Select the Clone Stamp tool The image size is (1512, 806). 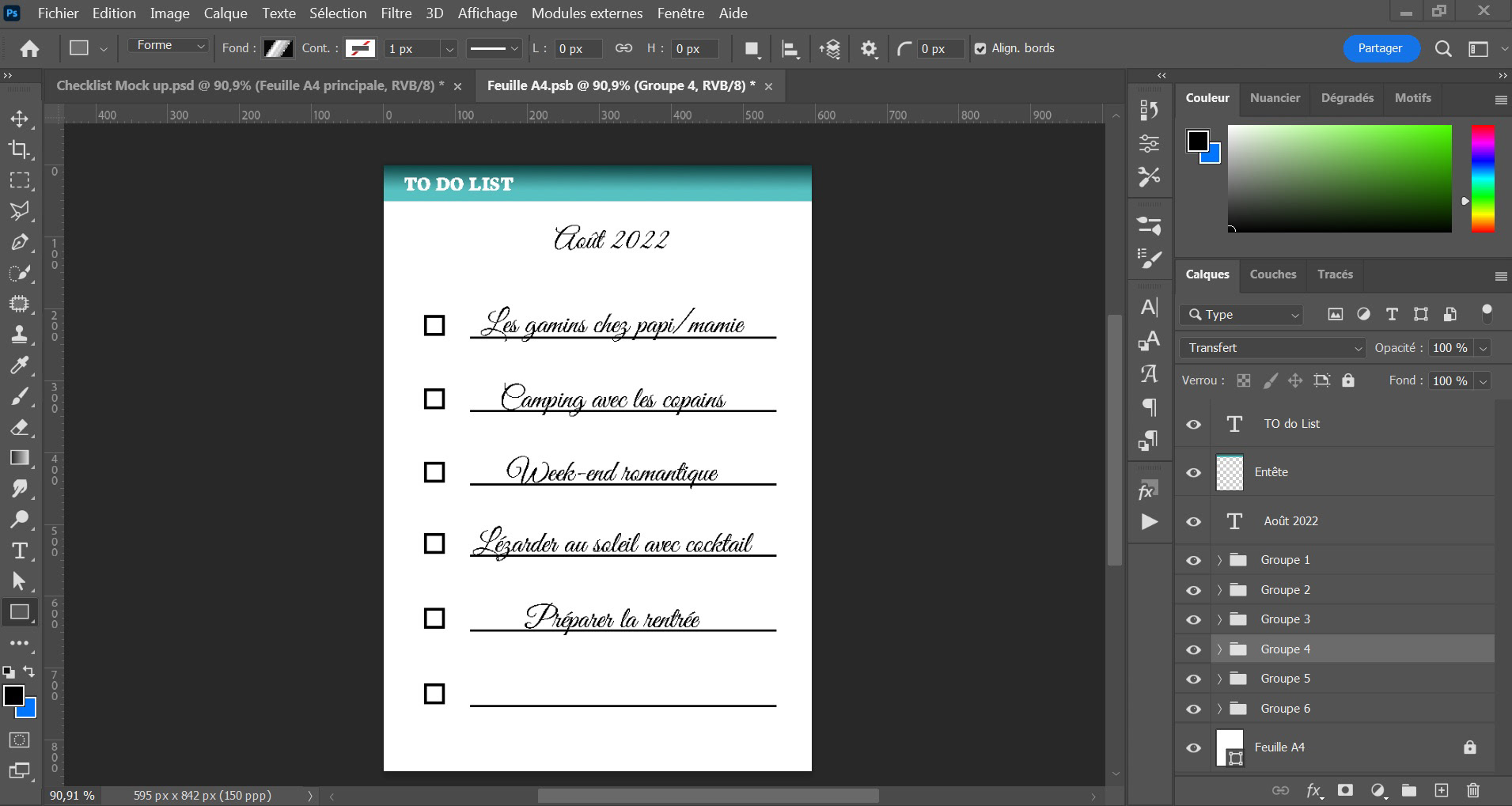point(20,335)
